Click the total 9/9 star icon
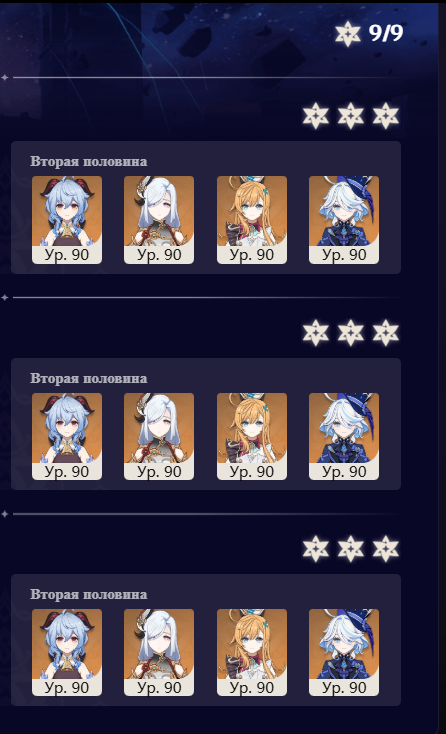Viewport: 446px width, 734px height. (348, 34)
